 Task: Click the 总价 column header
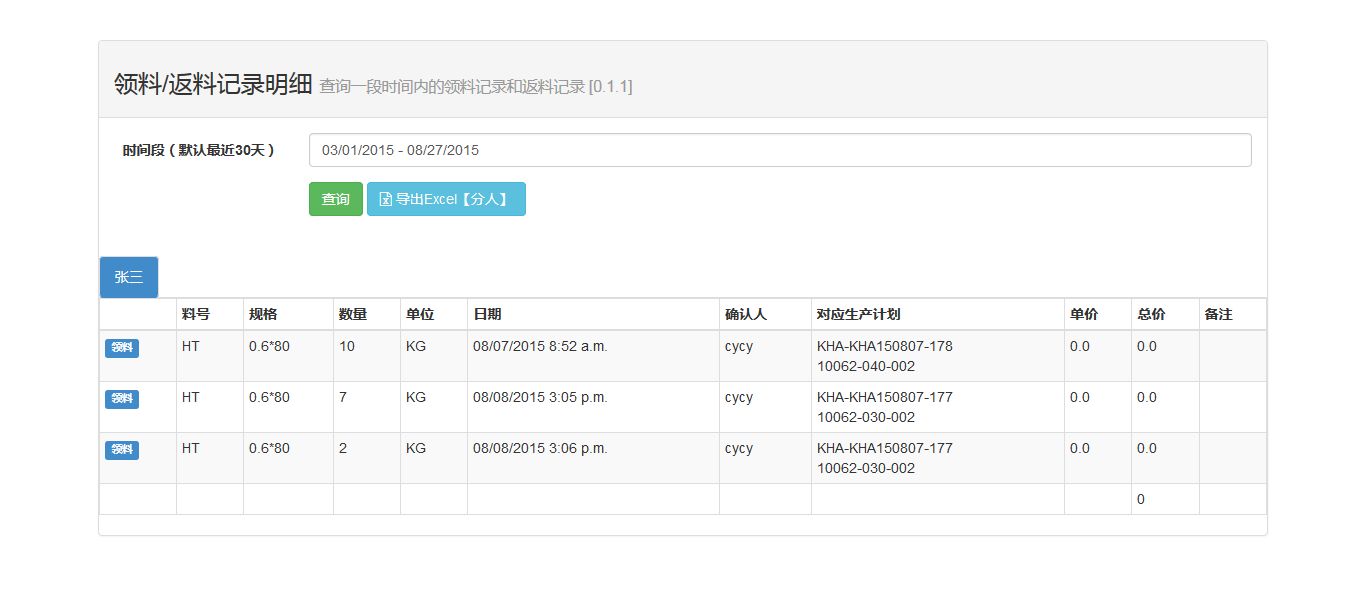pos(1151,314)
